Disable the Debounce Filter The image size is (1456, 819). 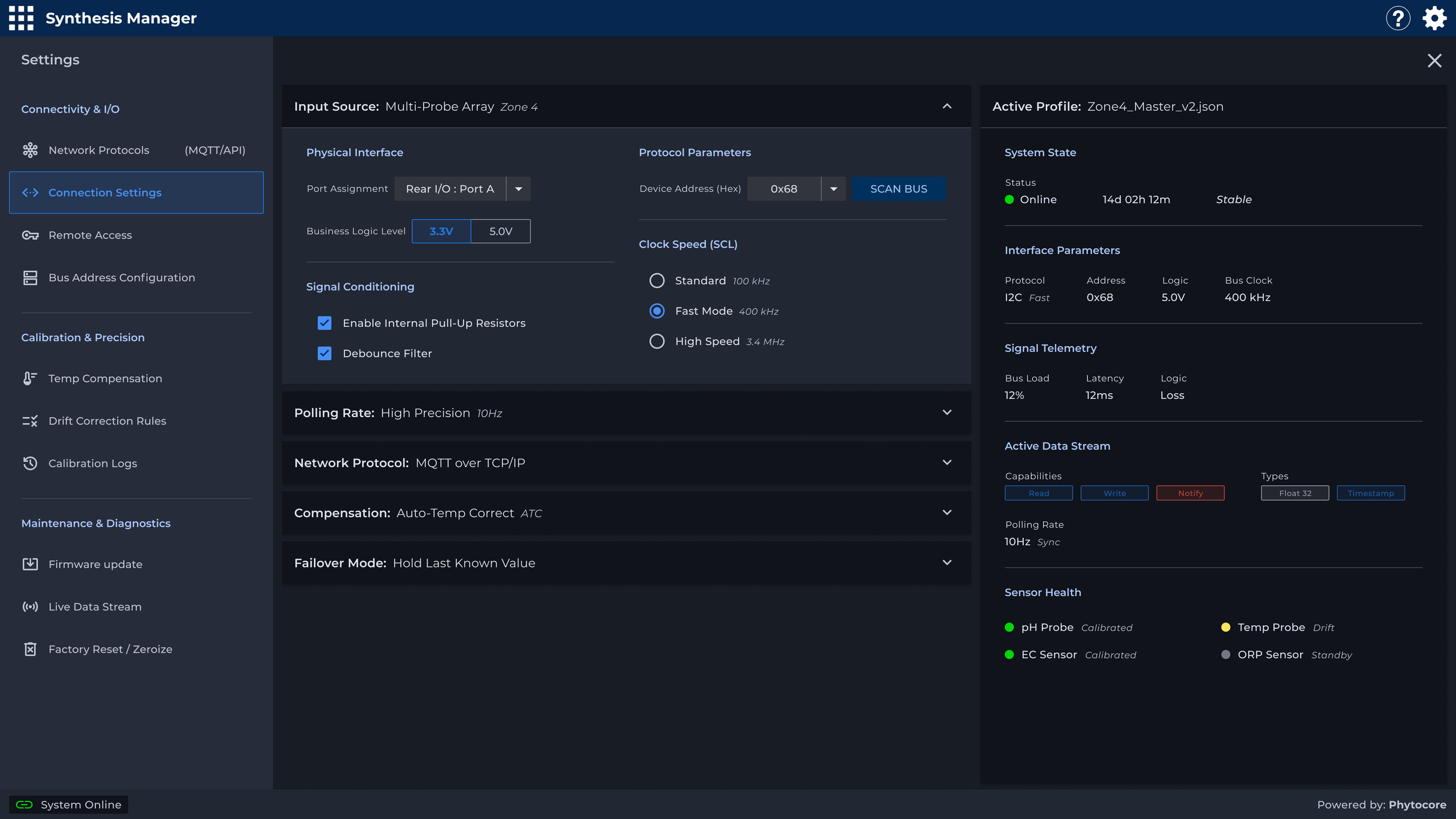[324, 353]
